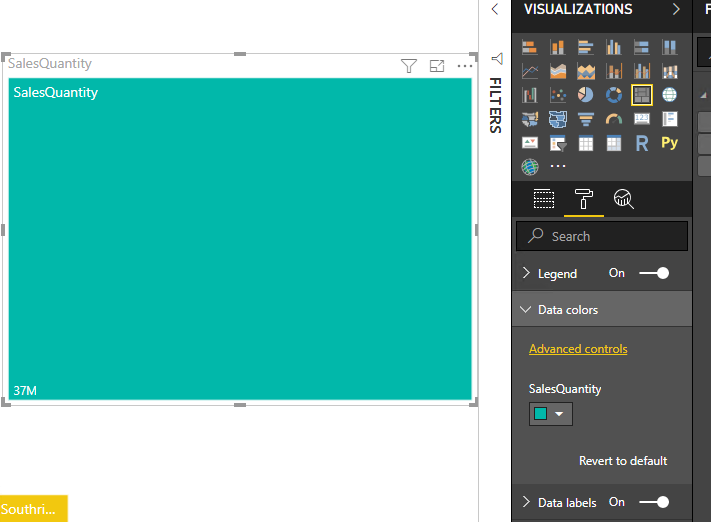Select the Multi-row card visual
711x522 pixels.
tap(669, 119)
